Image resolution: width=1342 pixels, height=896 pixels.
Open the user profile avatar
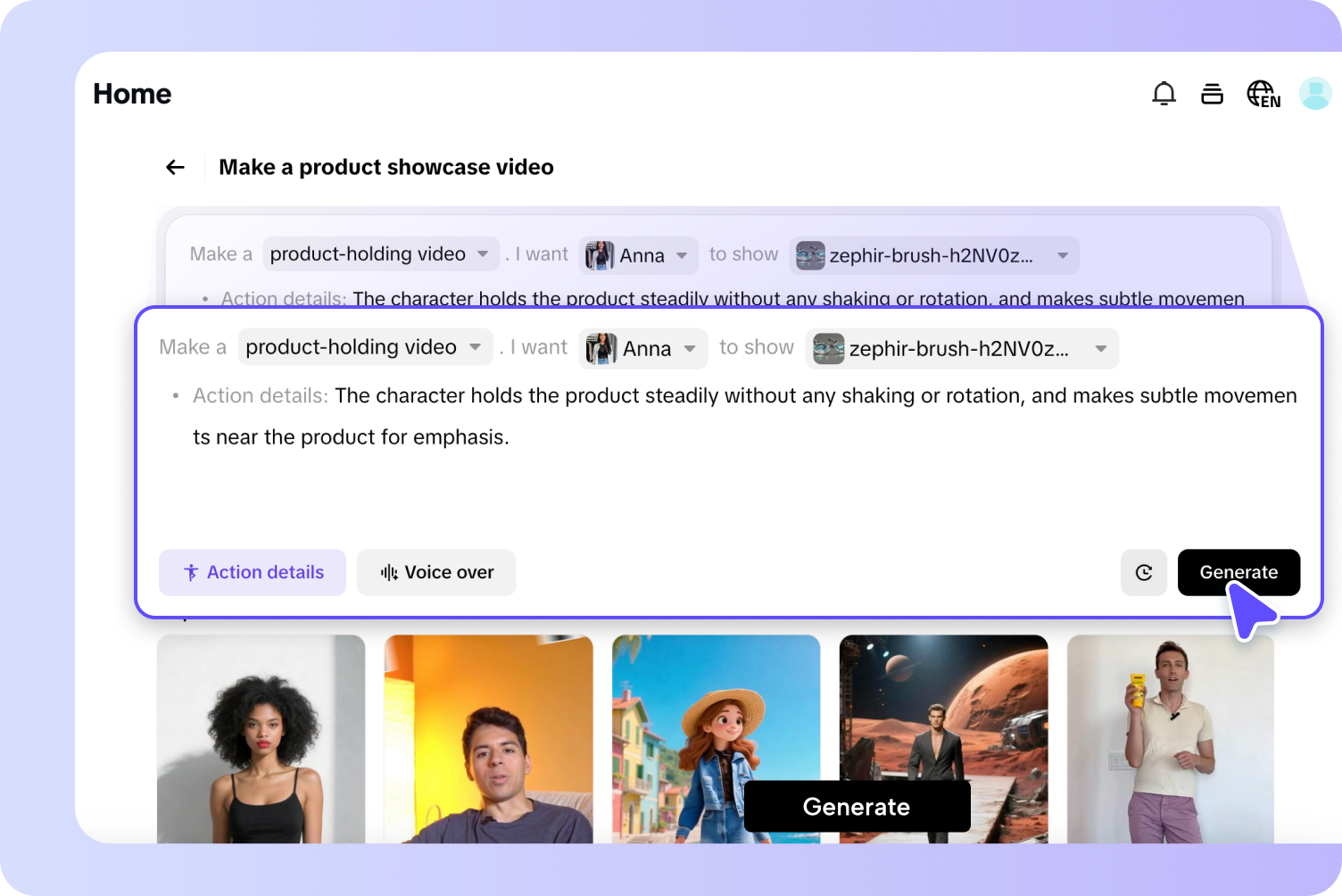click(1315, 94)
